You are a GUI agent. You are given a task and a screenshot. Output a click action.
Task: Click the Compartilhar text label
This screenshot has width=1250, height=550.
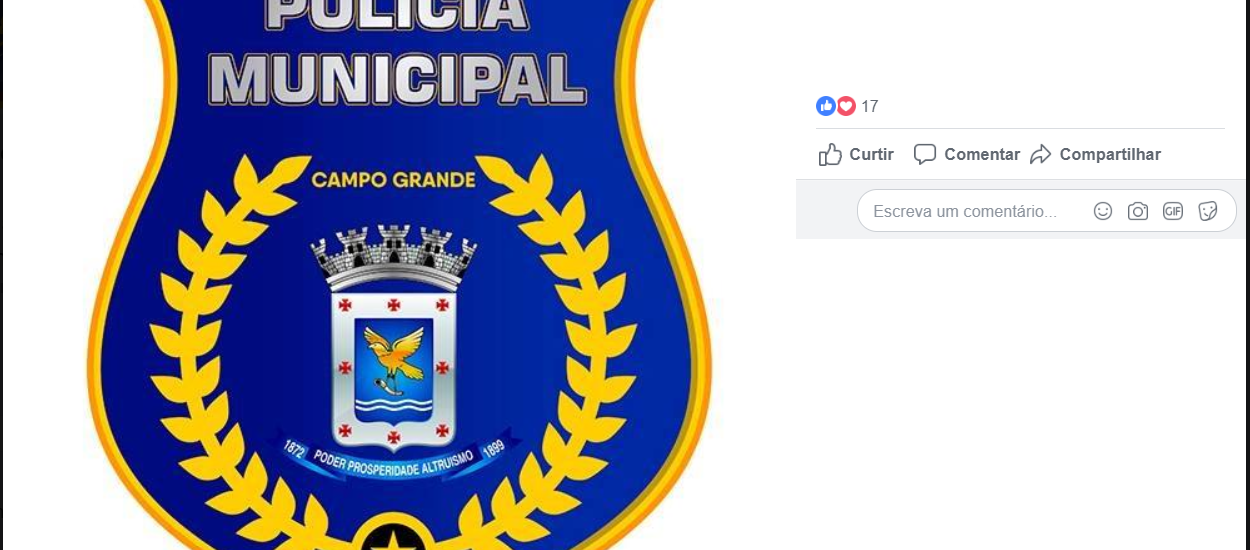[1110, 154]
